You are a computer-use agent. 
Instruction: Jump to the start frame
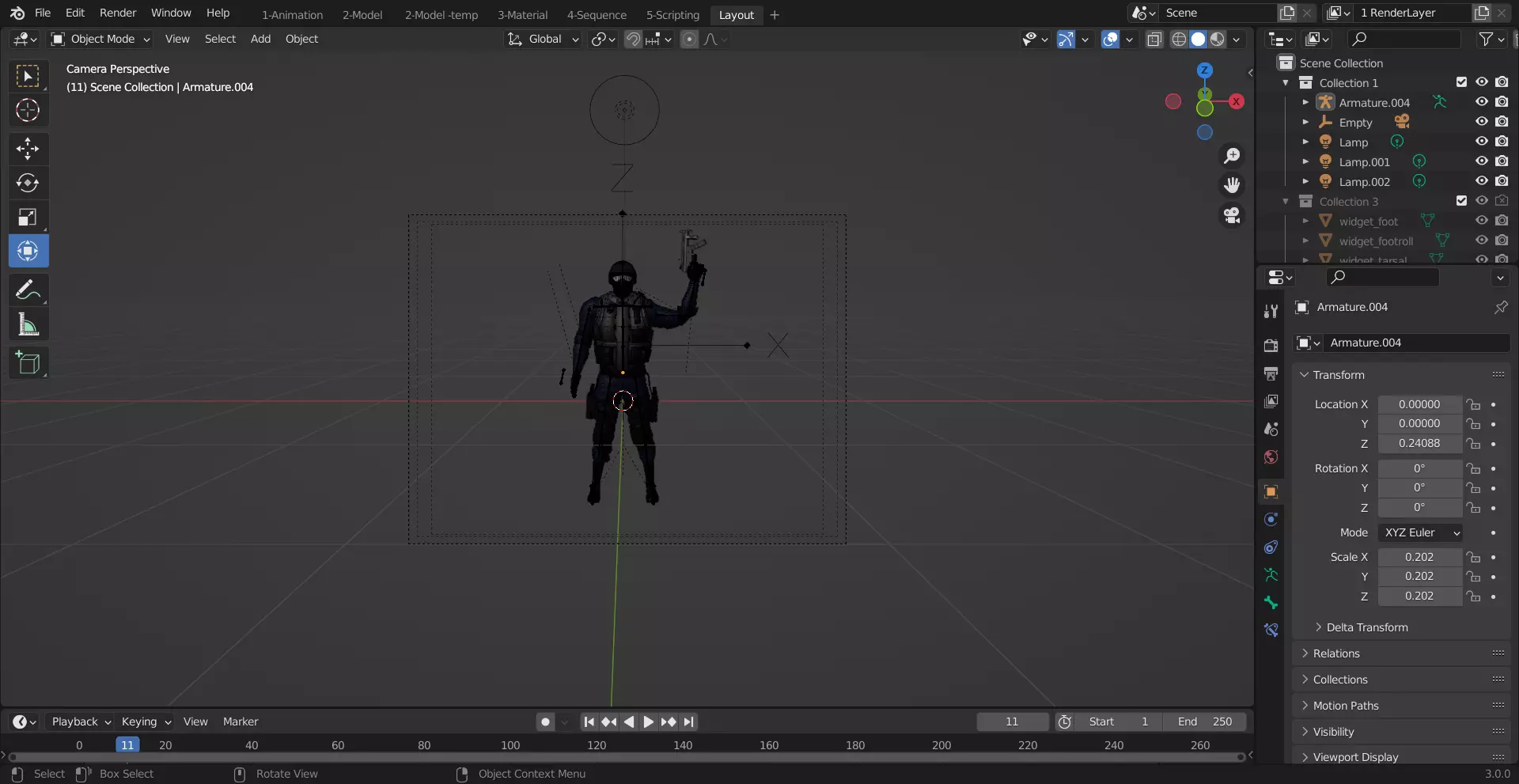coord(589,722)
